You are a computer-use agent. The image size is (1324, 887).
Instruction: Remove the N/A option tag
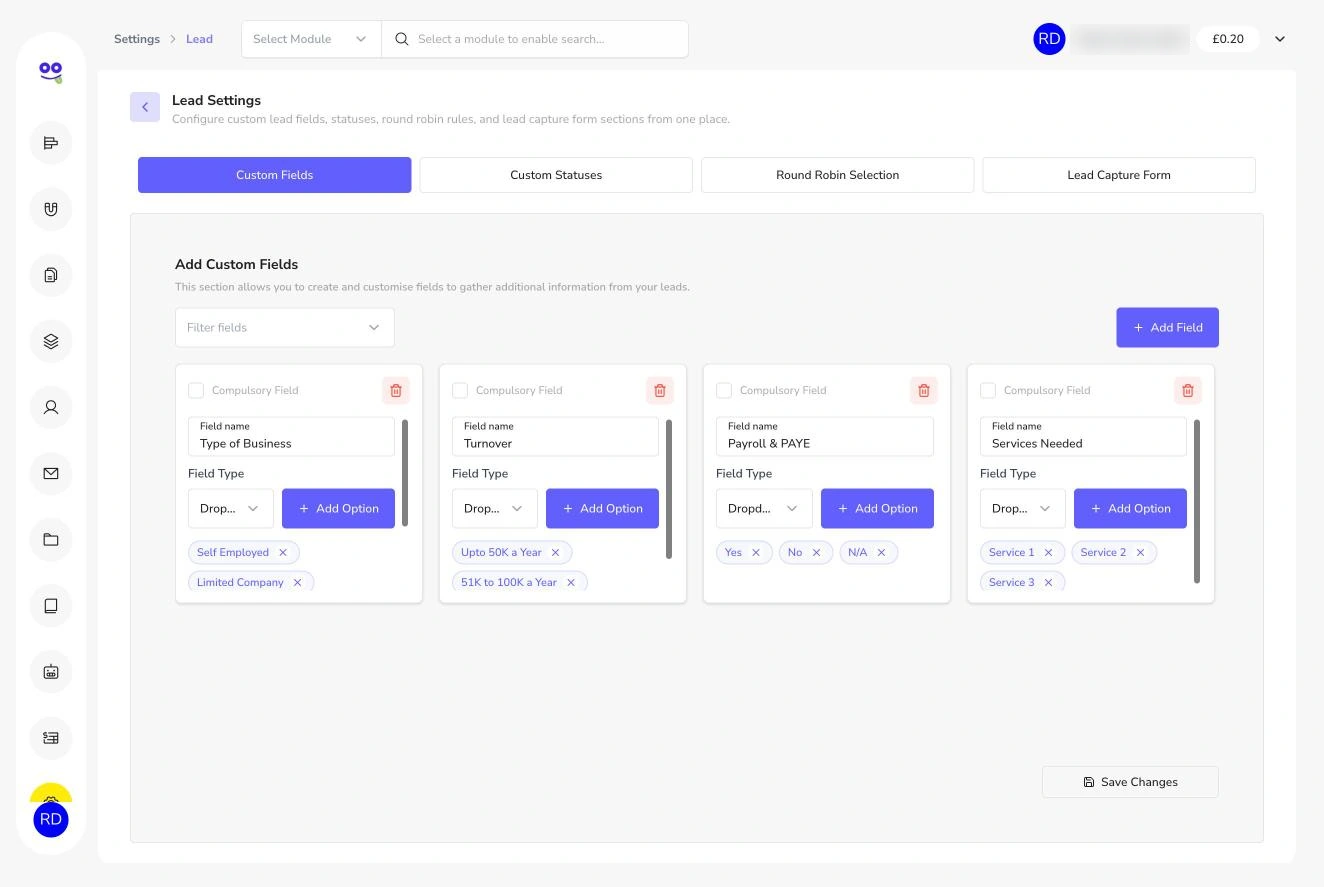(x=882, y=552)
